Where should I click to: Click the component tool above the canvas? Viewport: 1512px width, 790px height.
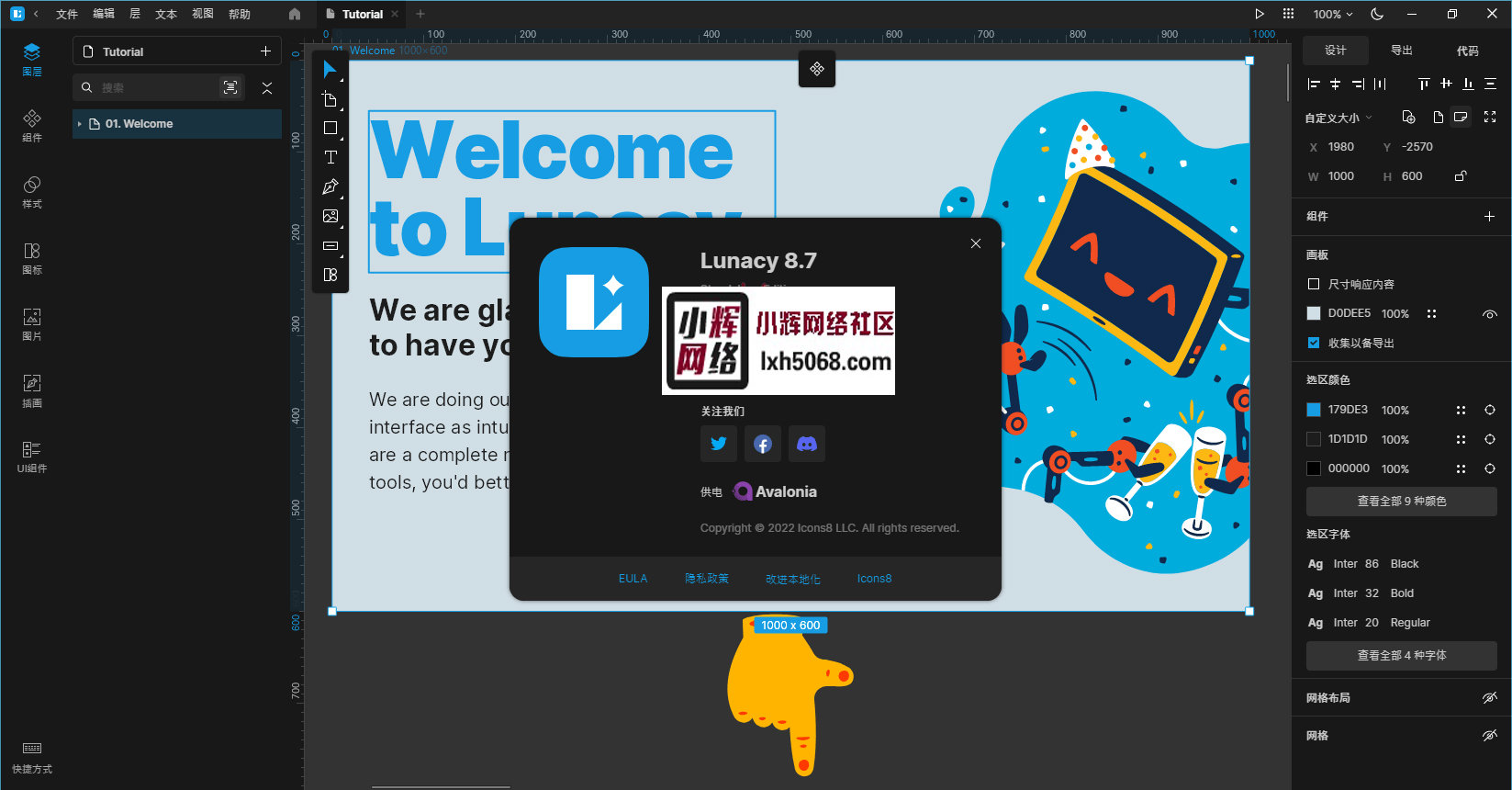click(817, 69)
